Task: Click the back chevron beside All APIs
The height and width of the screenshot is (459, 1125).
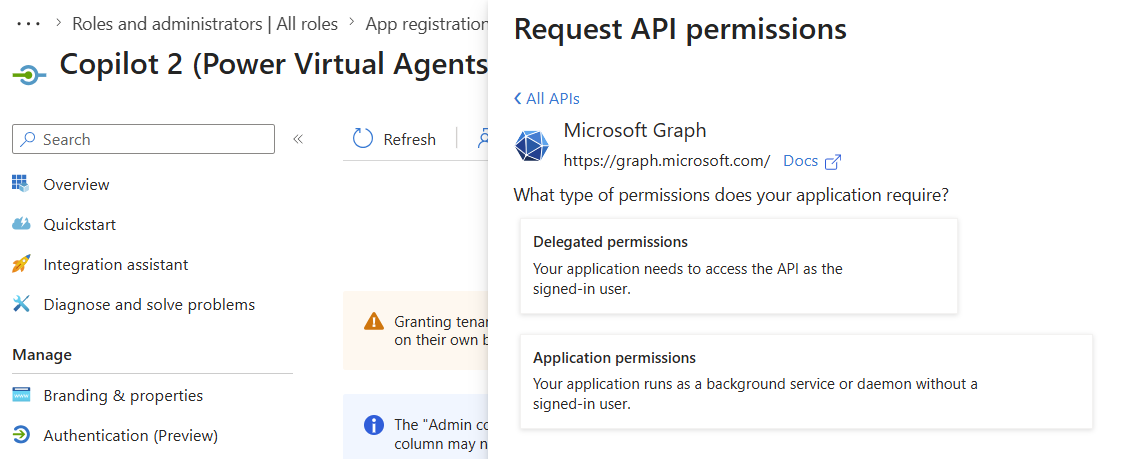Action: [518, 99]
